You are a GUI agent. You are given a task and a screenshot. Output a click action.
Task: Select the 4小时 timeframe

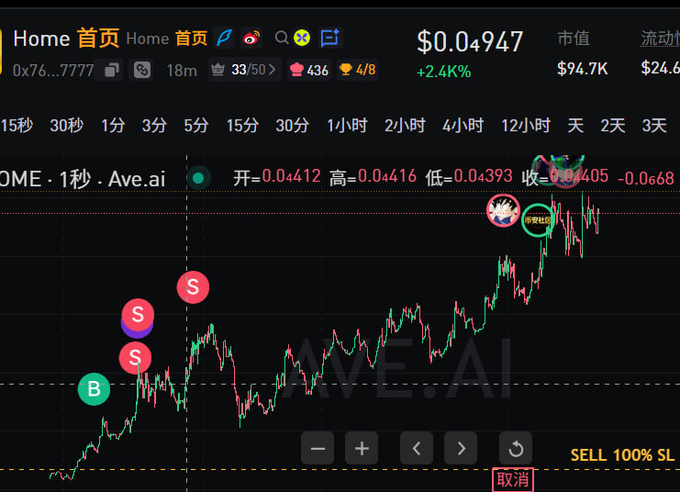pyautogui.click(x=463, y=125)
